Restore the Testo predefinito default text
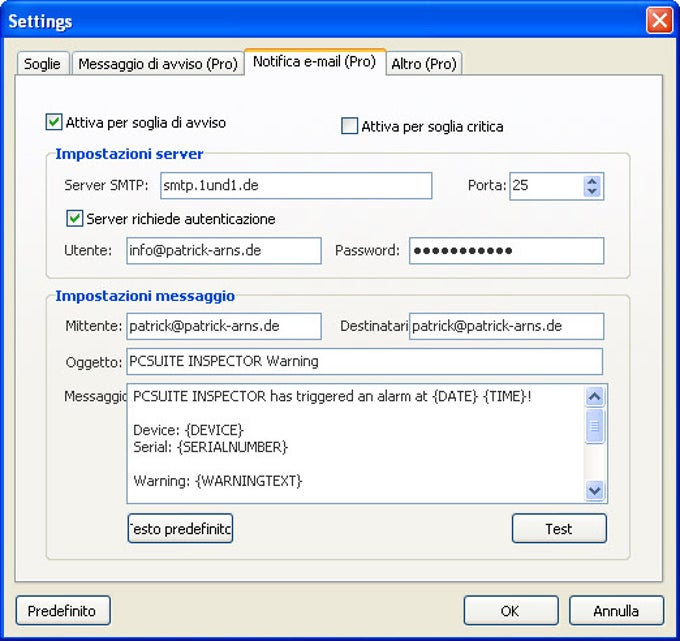Viewport: 680px width, 641px height. pyautogui.click(x=180, y=528)
